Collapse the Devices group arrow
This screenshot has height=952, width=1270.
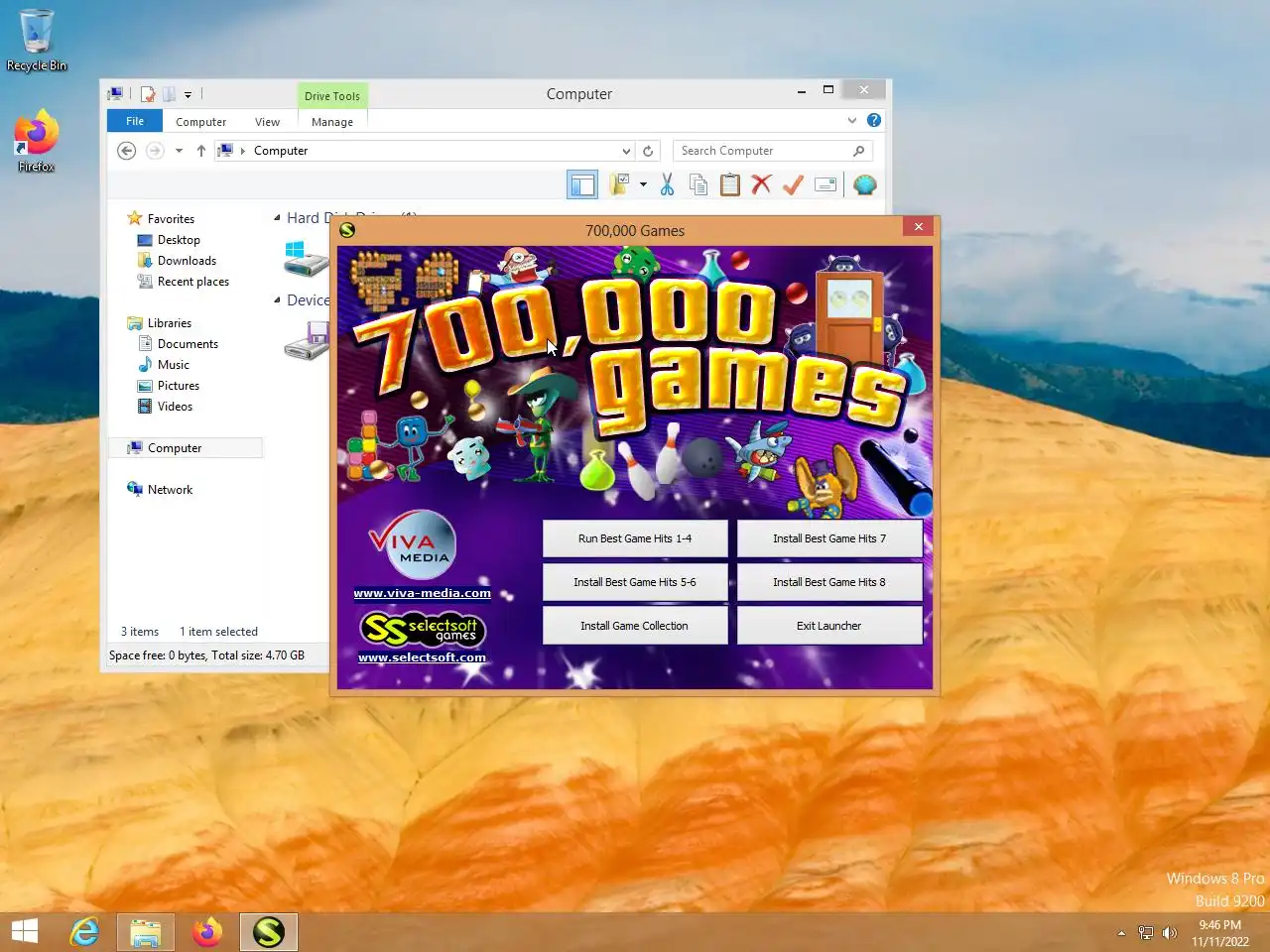277,300
